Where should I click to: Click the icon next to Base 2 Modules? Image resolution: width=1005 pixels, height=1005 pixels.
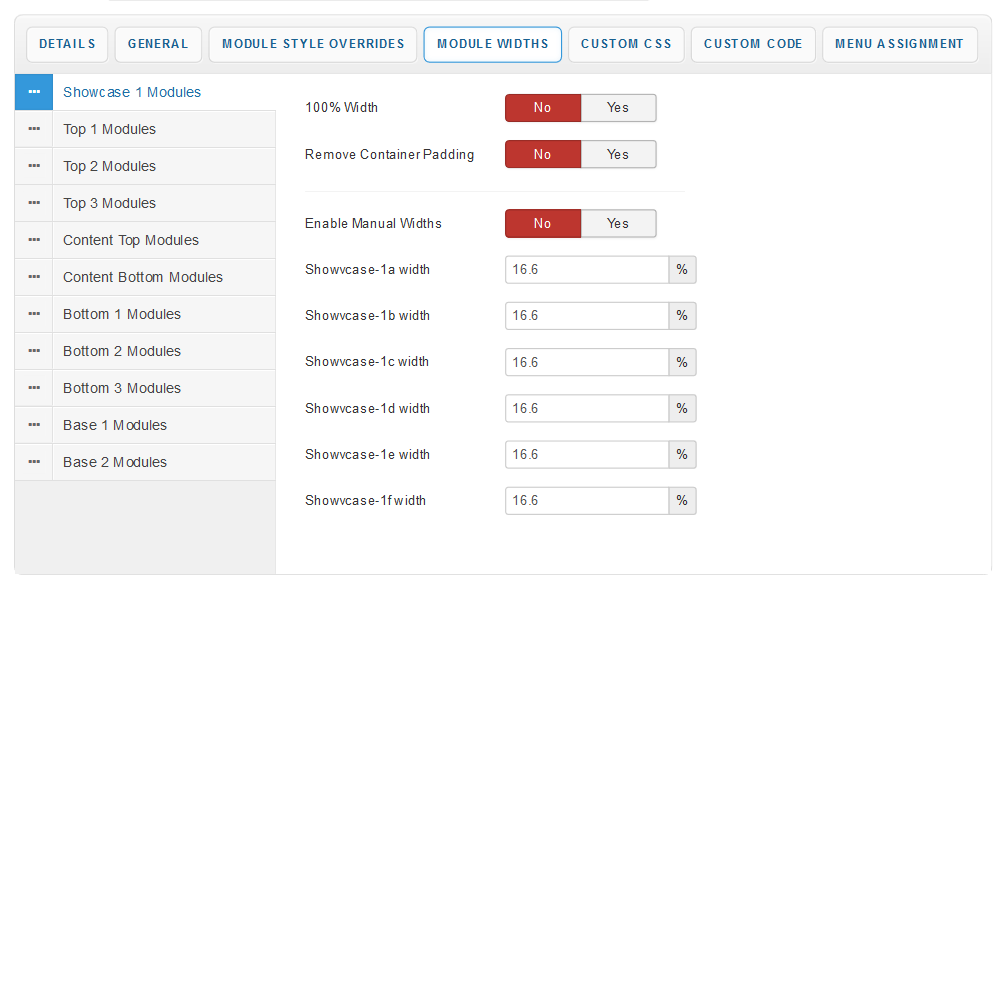34,462
